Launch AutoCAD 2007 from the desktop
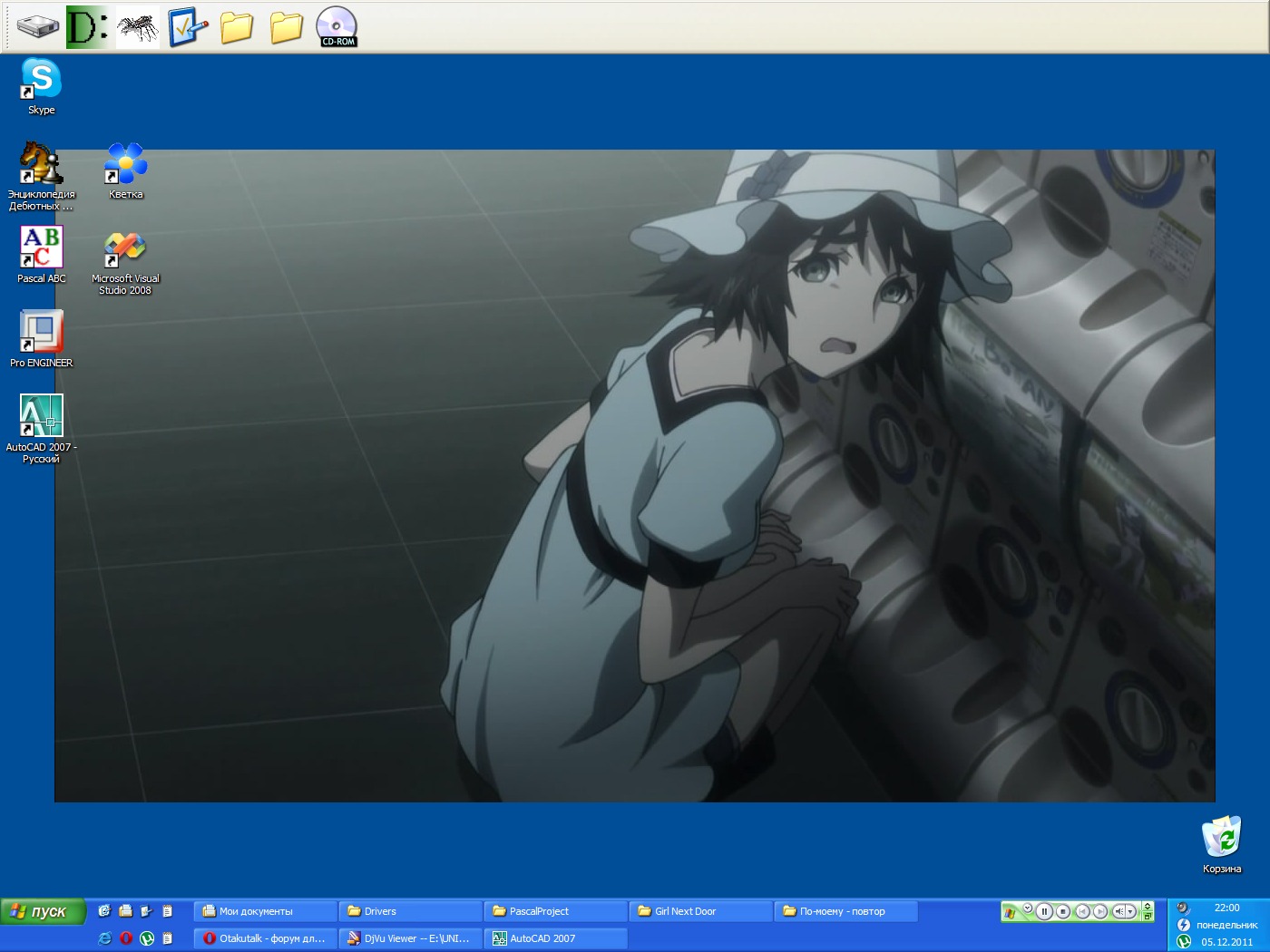The height and width of the screenshot is (952, 1270). (x=41, y=416)
